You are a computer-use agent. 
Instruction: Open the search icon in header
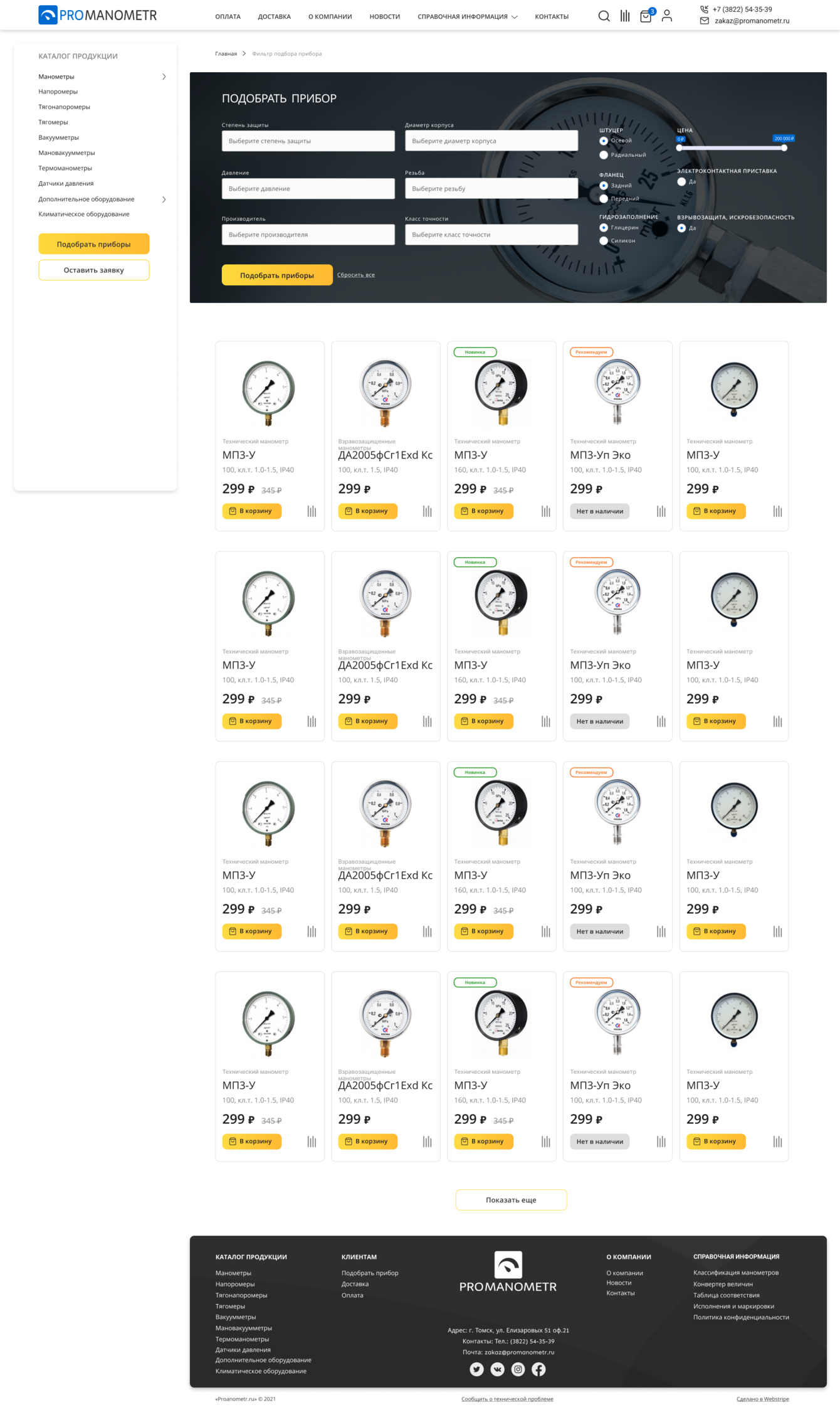pyautogui.click(x=604, y=16)
